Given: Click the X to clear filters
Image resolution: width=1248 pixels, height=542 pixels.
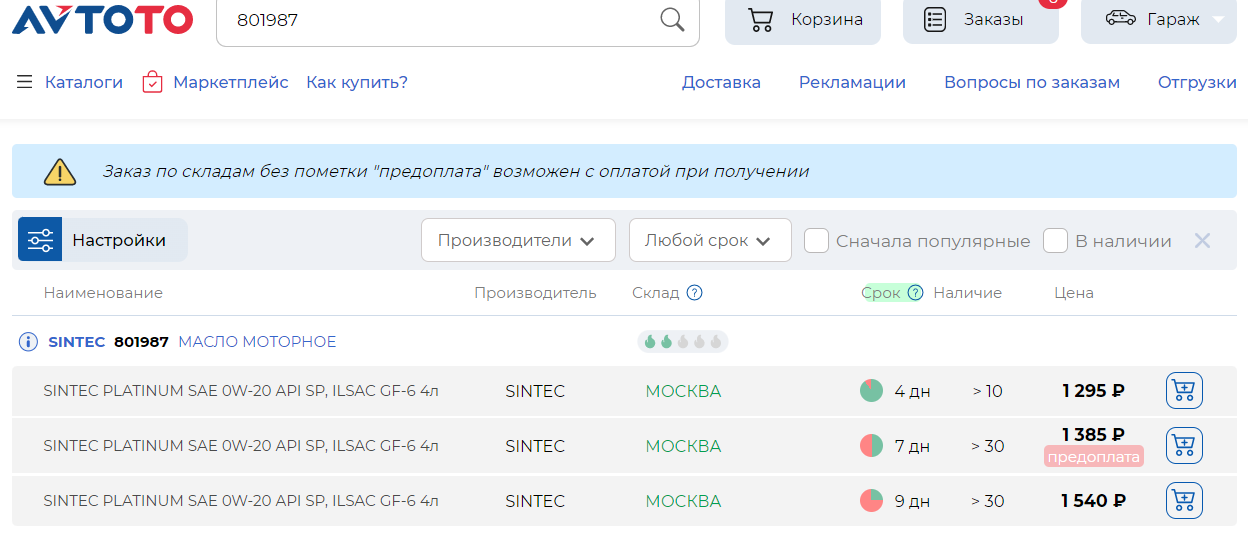Looking at the screenshot, I should tap(1202, 240).
